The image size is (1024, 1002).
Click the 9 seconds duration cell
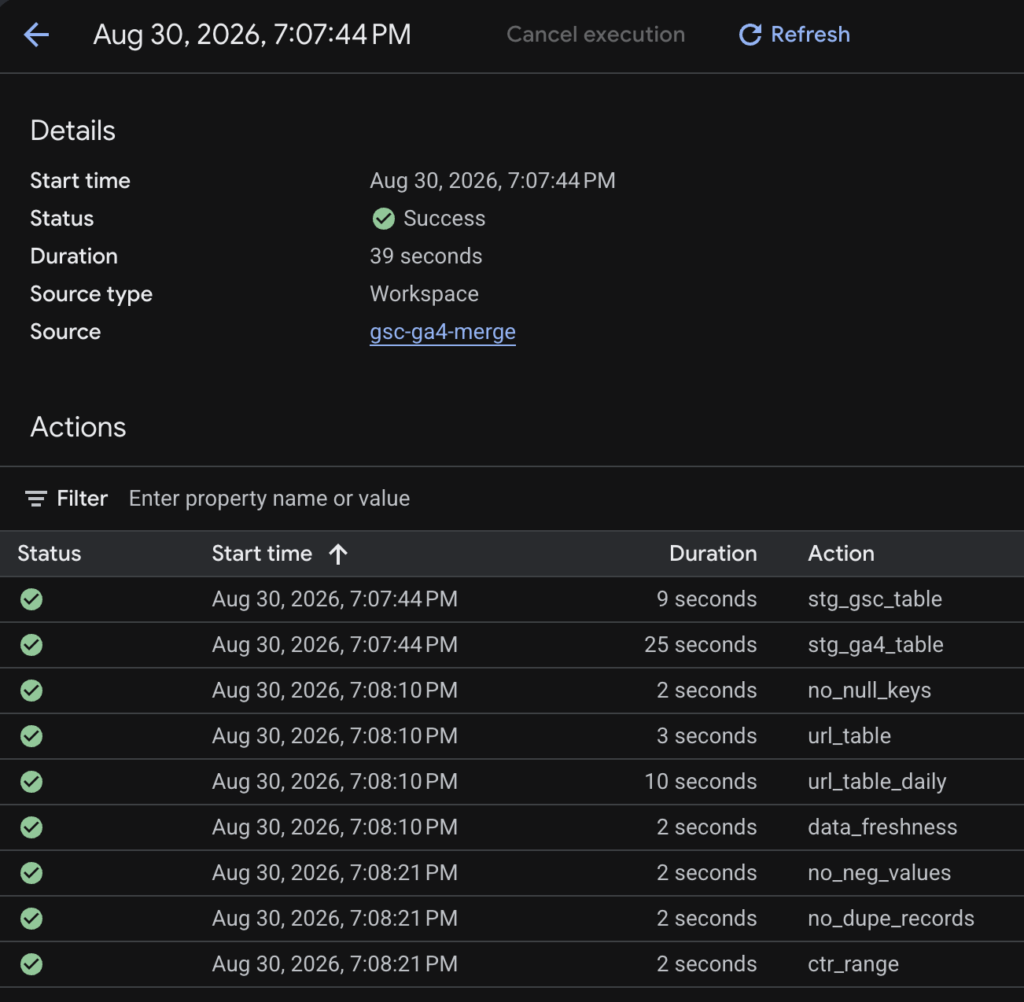tap(707, 599)
